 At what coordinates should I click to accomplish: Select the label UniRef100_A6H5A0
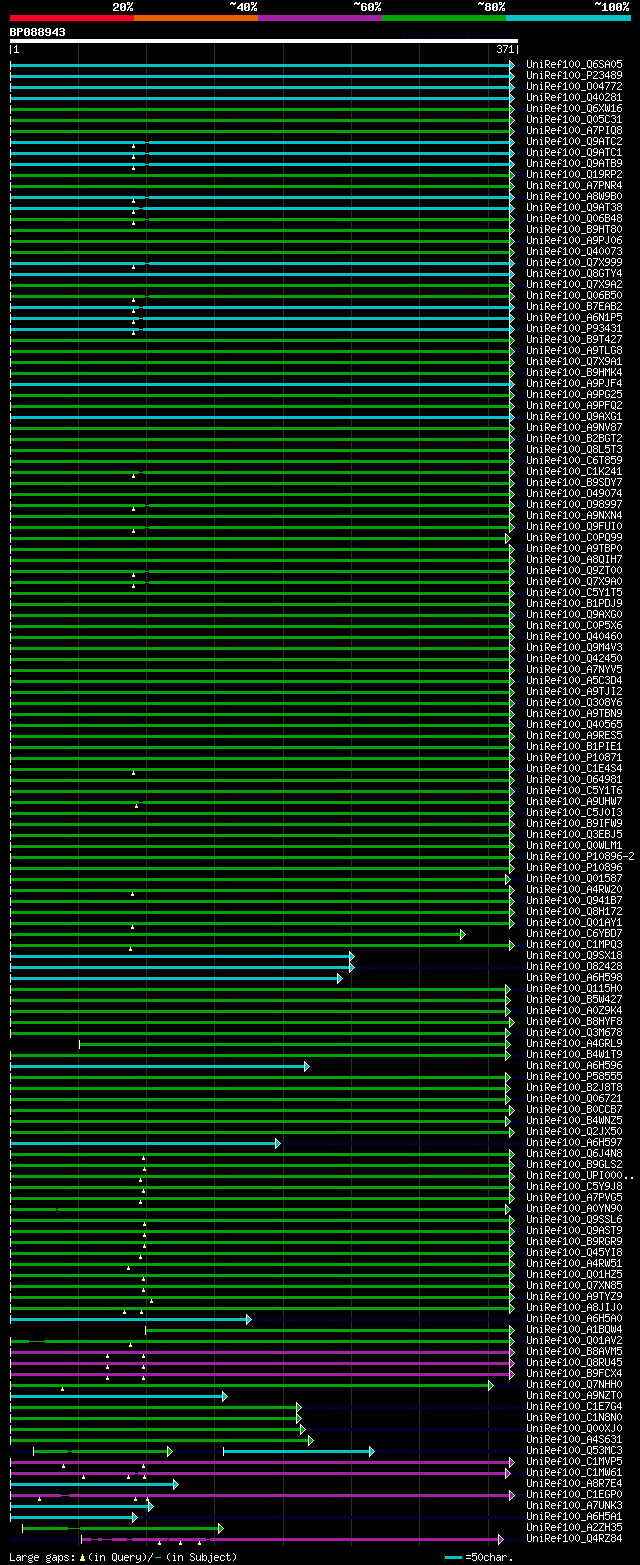coord(573,1318)
